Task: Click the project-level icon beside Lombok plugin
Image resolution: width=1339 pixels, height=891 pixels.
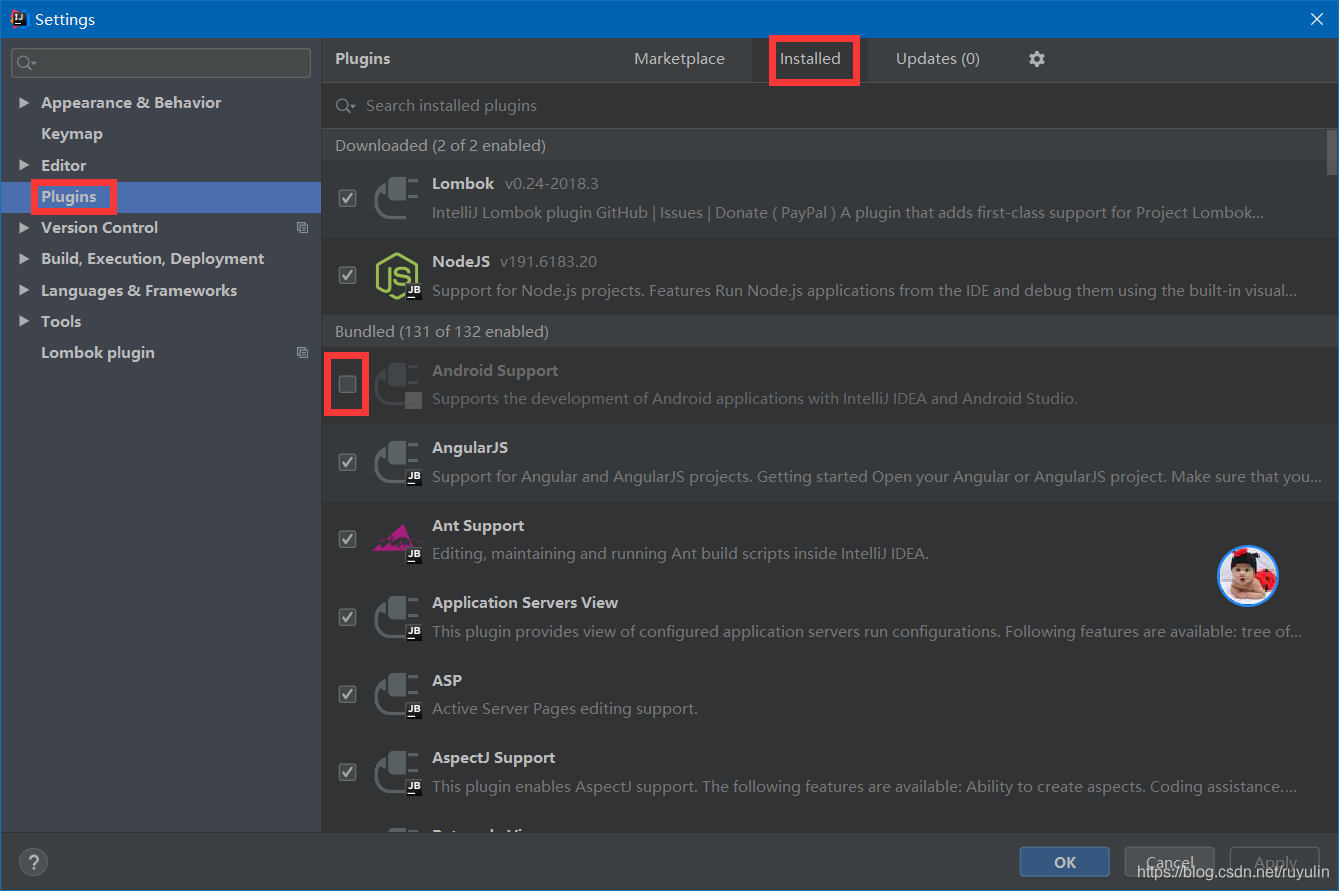Action: click(302, 353)
